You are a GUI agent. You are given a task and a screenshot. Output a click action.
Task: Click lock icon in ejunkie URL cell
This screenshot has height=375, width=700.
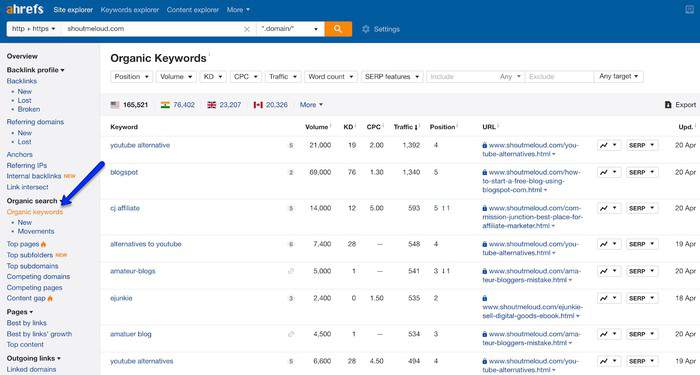[x=485, y=298]
